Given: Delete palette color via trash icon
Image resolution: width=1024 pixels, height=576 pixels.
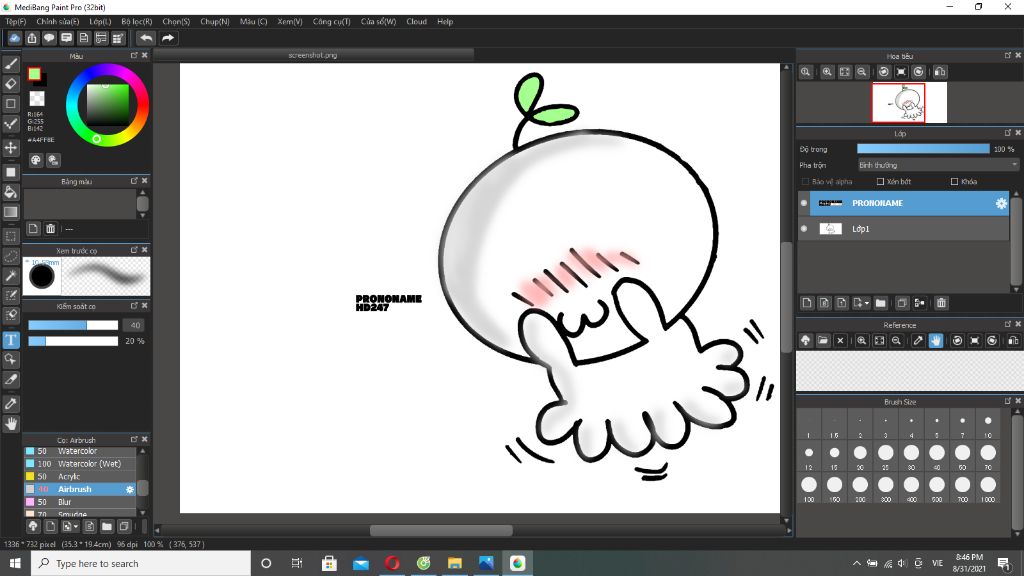Looking at the screenshot, I should [x=50, y=229].
